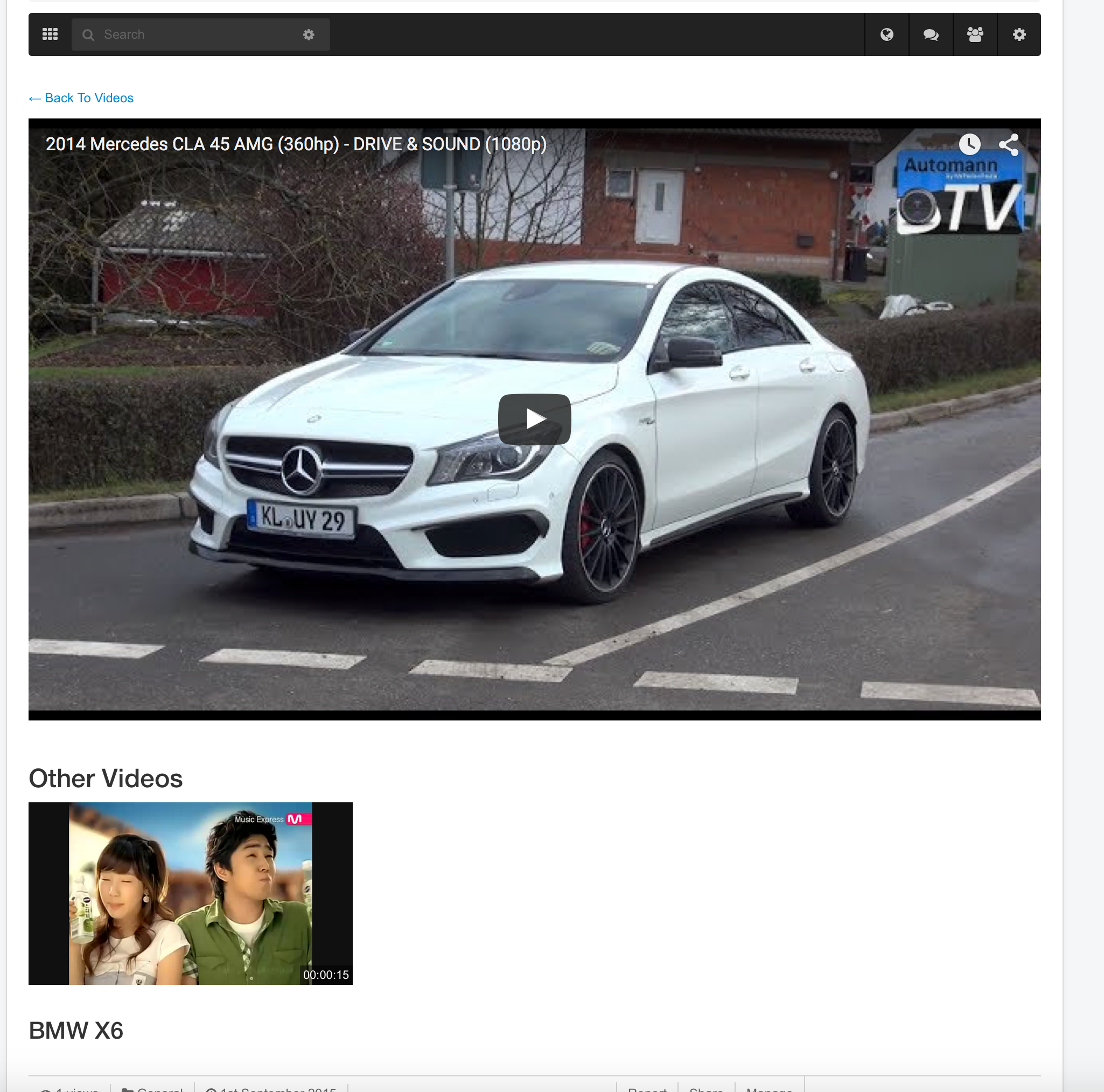
Task: Click the search magnifier icon
Action: 88,35
